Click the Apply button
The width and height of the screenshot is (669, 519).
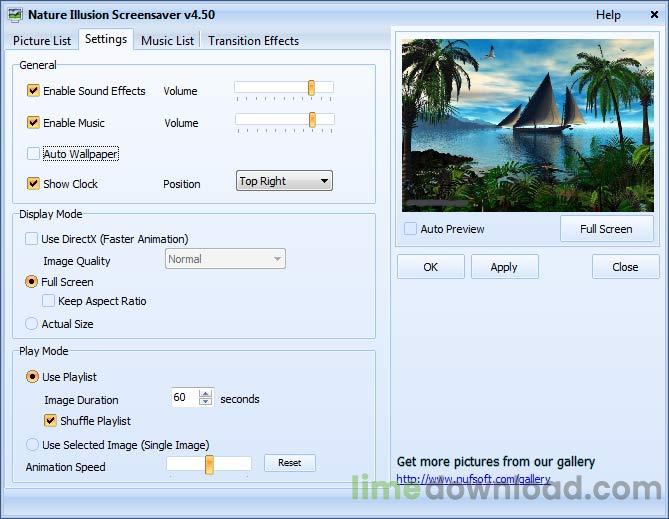coord(504,267)
